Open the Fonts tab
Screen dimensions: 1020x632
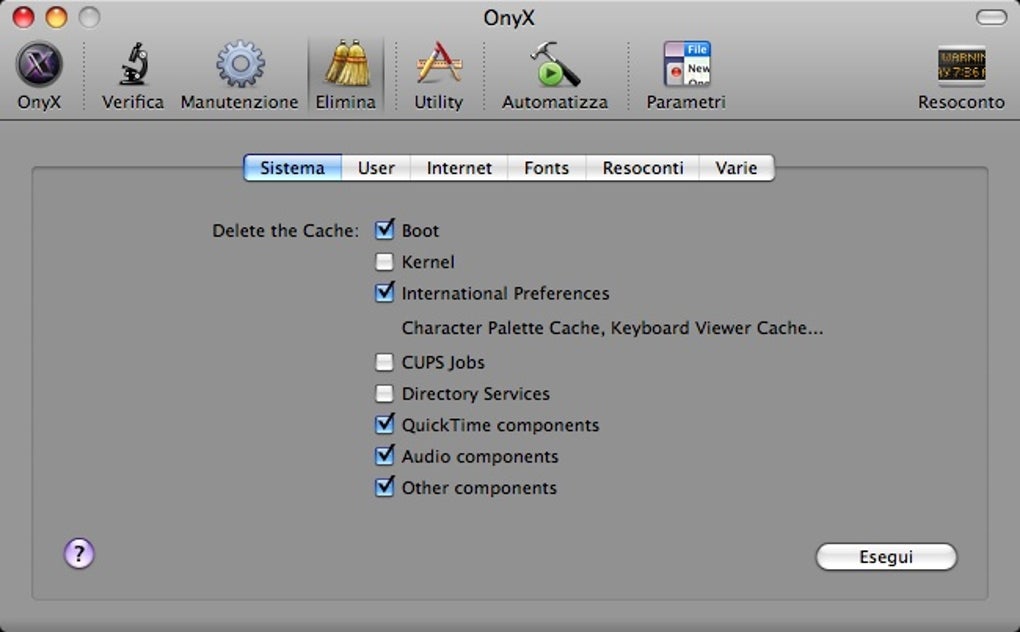[x=546, y=168]
